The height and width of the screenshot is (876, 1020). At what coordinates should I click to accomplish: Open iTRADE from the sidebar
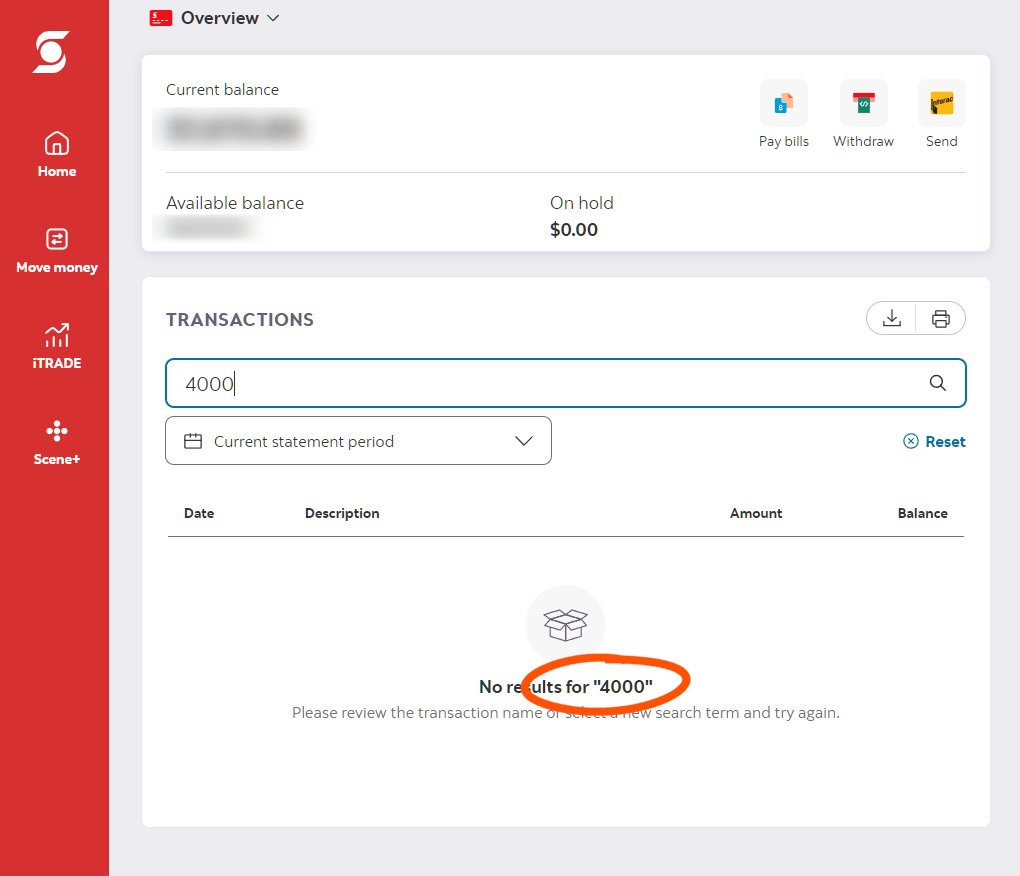click(57, 347)
